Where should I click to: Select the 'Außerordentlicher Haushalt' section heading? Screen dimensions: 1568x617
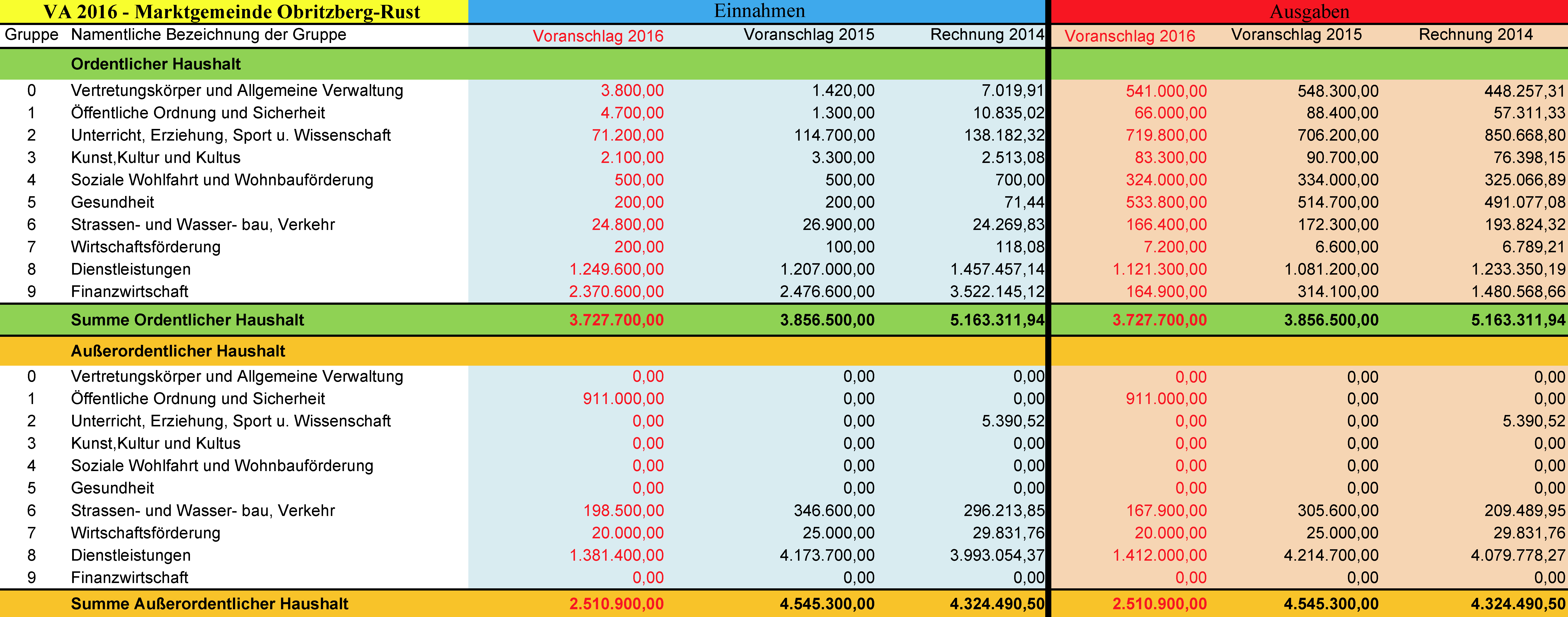point(178,351)
